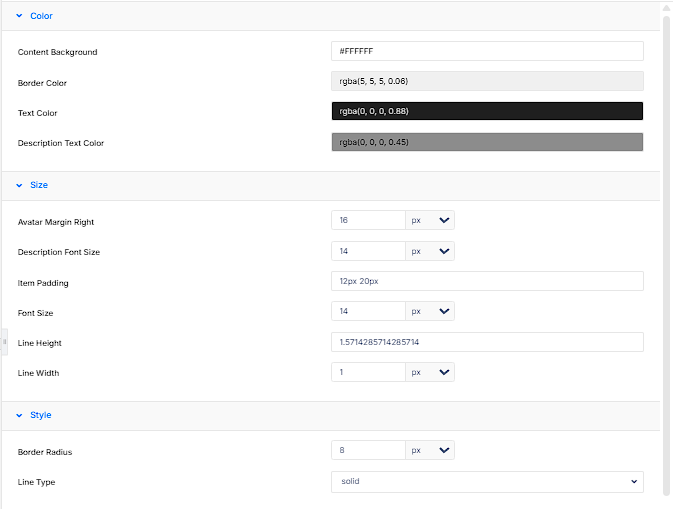Open Font Size px unit dropdown
The width and height of the screenshot is (673, 509).
coord(430,311)
